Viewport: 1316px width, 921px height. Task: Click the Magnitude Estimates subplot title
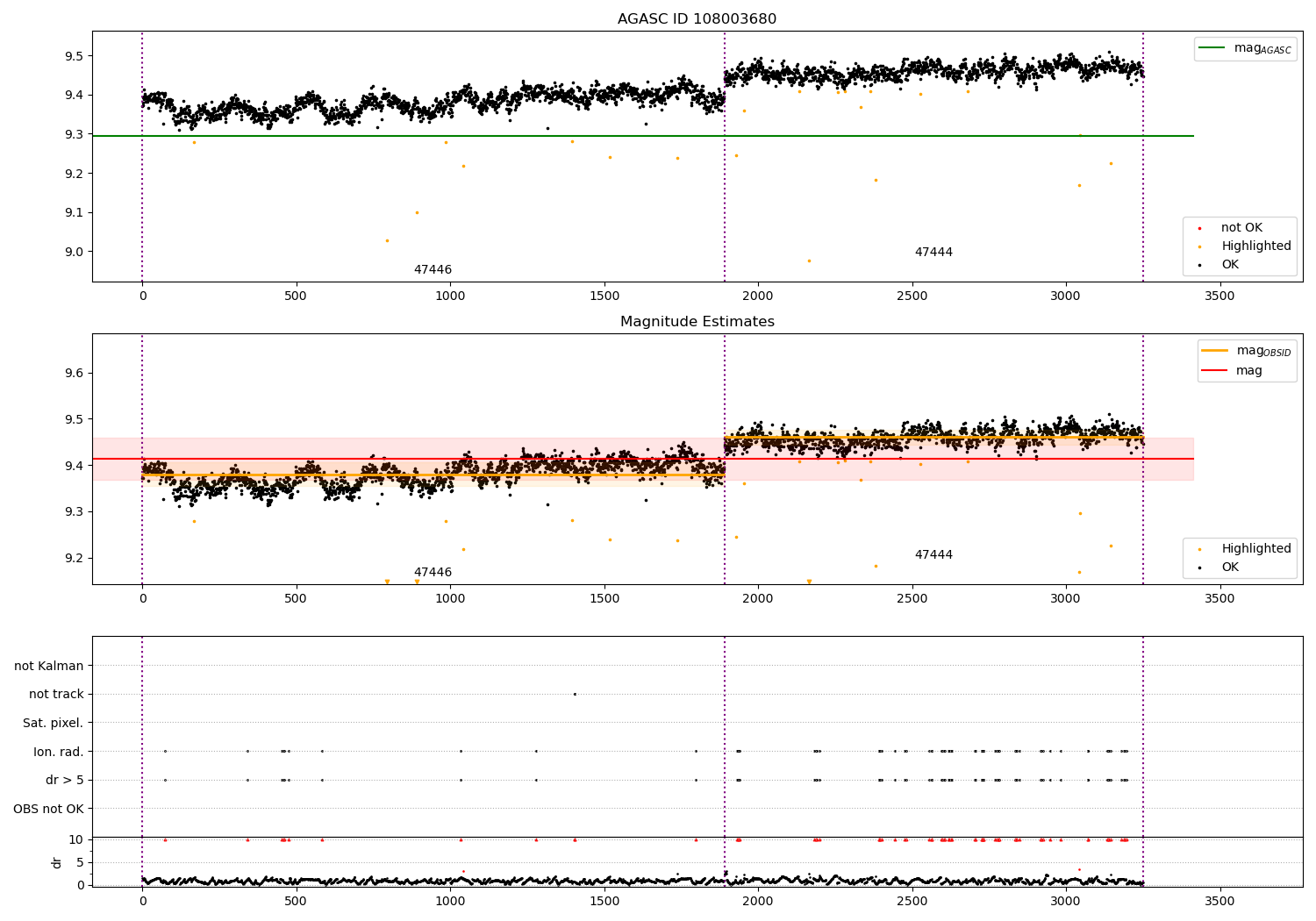click(697, 322)
